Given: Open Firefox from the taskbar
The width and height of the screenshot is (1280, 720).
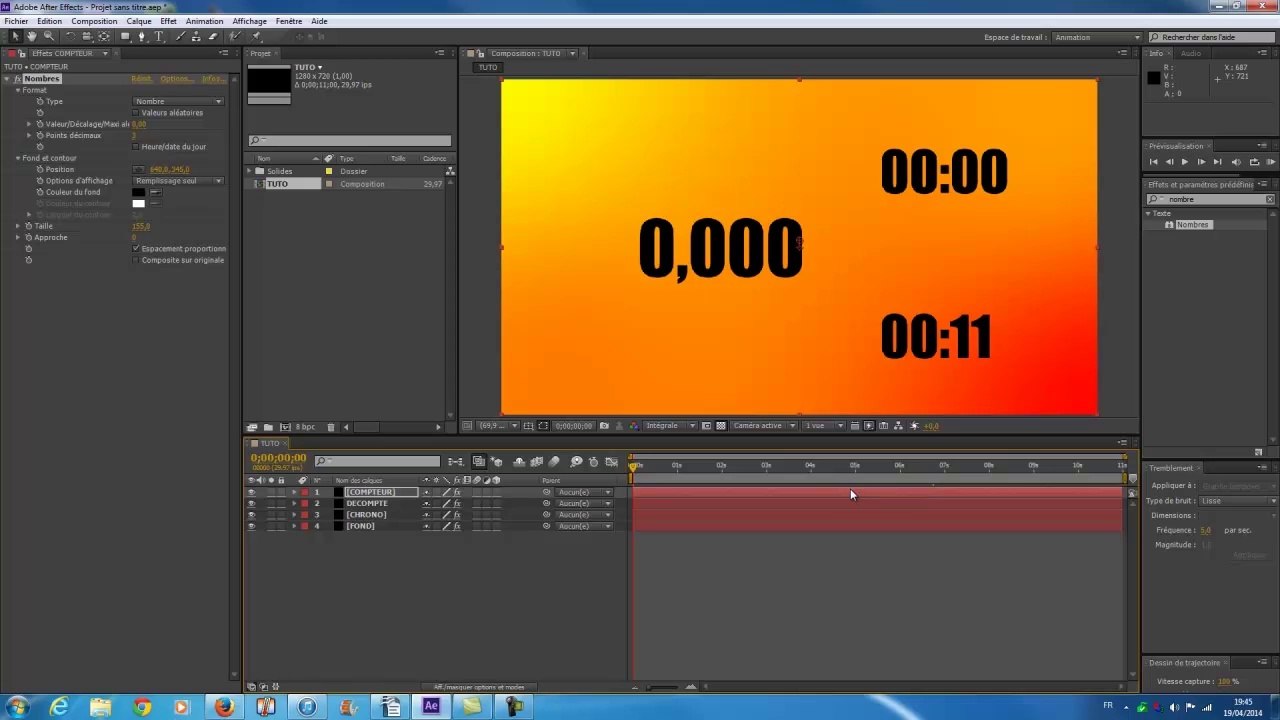Looking at the screenshot, I should pos(224,707).
